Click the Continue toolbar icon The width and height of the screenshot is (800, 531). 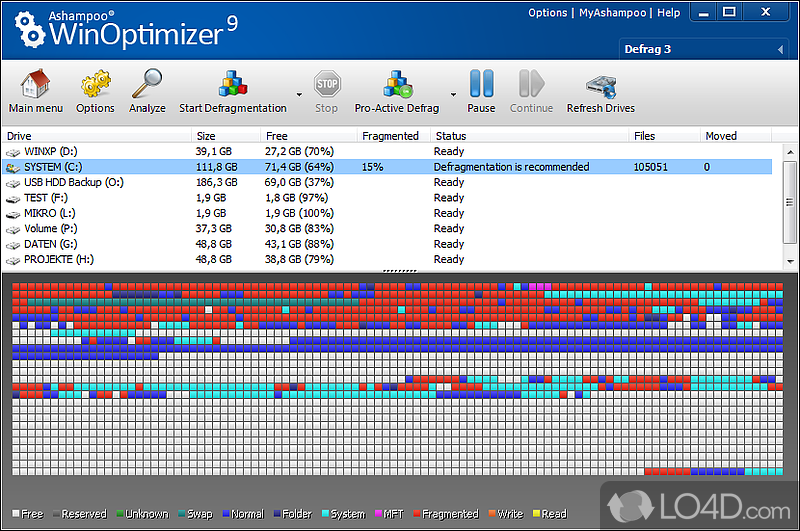531,83
